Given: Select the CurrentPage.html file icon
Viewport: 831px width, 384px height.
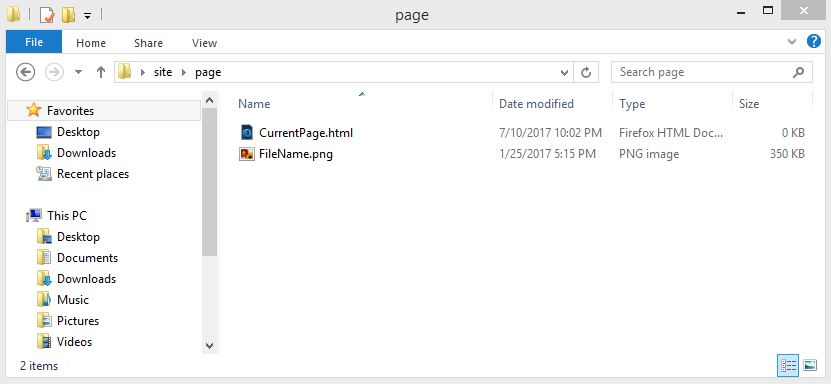Looking at the screenshot, I should pos(247,132).
